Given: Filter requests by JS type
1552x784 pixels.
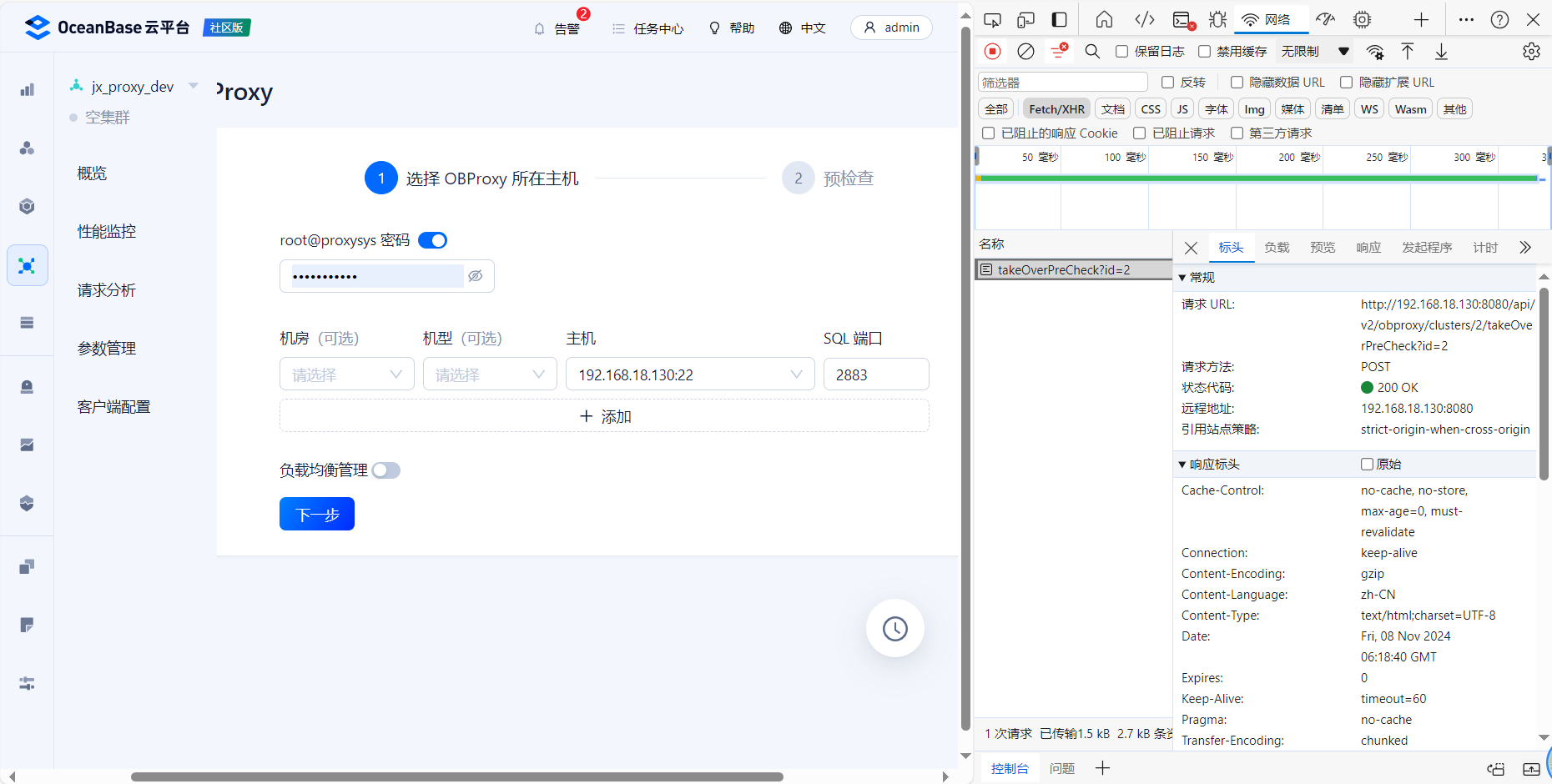Looking at the screenshot, I should coord(1182,109).
